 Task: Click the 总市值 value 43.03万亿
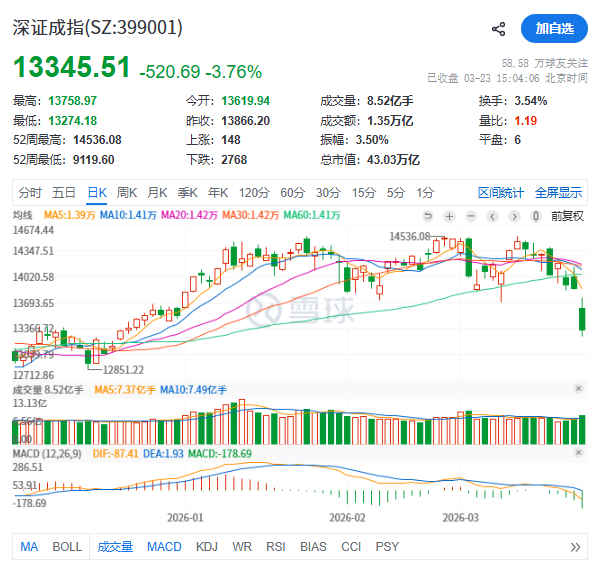click(x=393, y=160)
